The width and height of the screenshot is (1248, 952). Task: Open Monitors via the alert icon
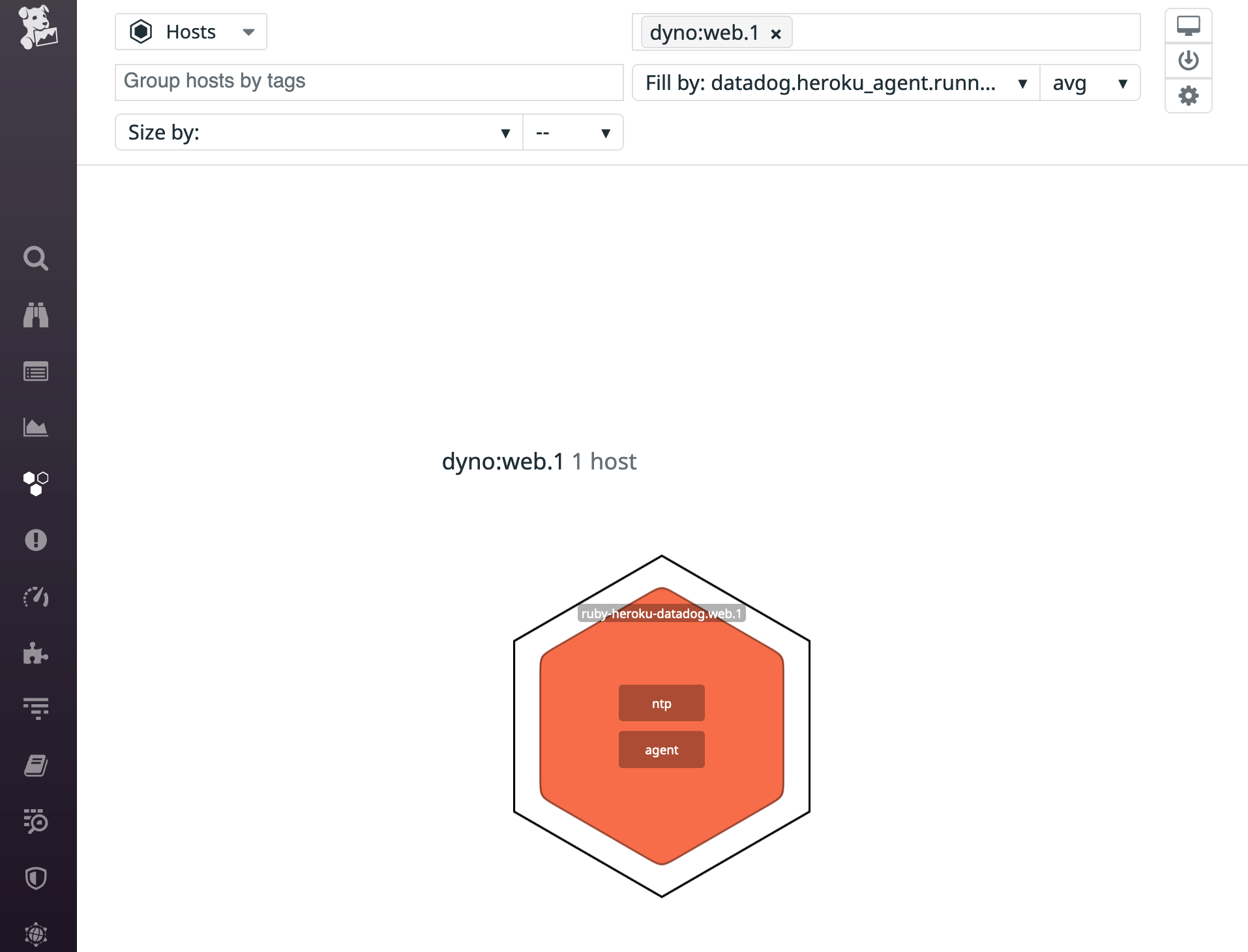tap(37, 539)
